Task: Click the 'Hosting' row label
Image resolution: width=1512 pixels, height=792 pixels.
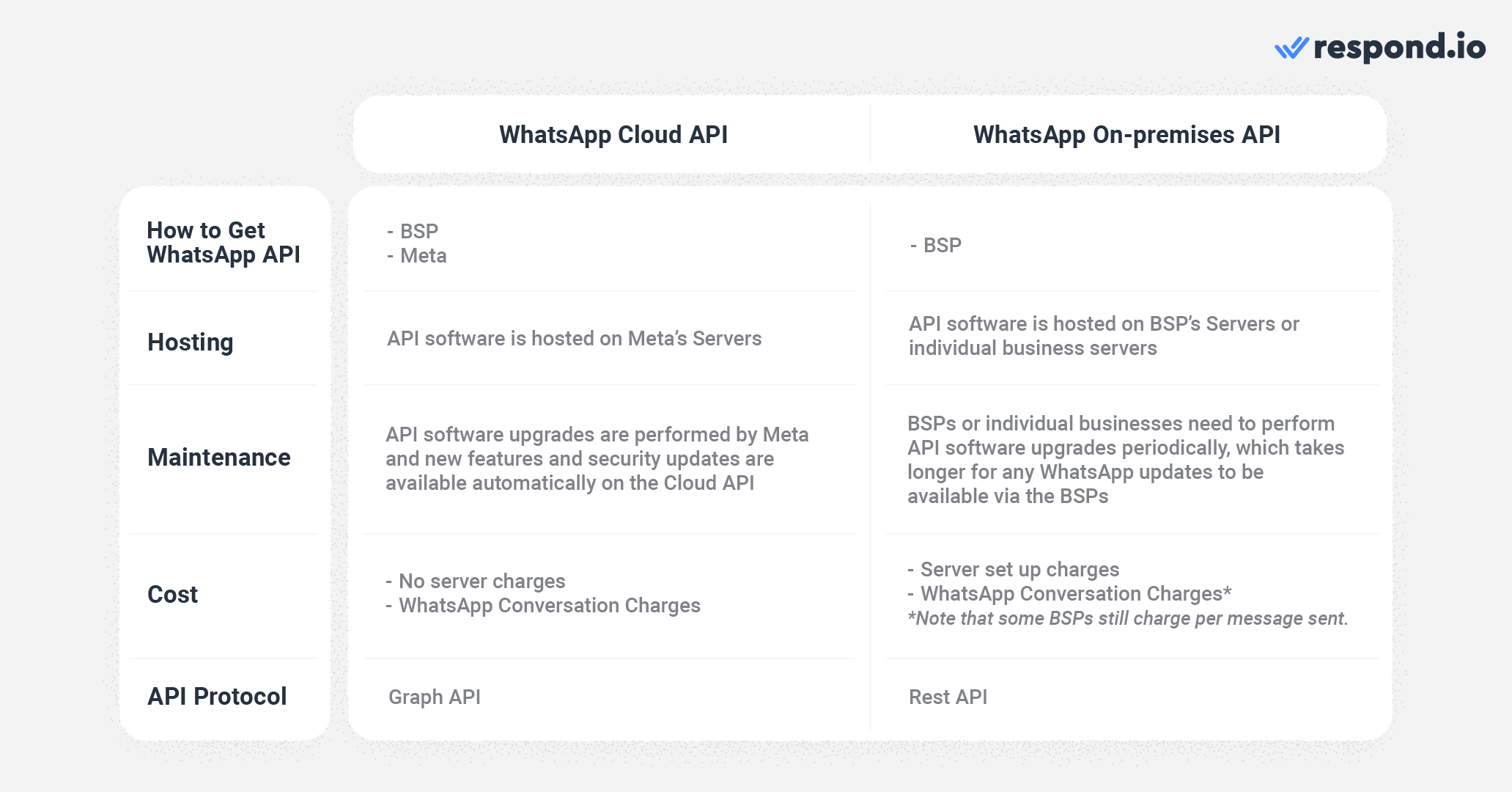Action: [191, 342]
